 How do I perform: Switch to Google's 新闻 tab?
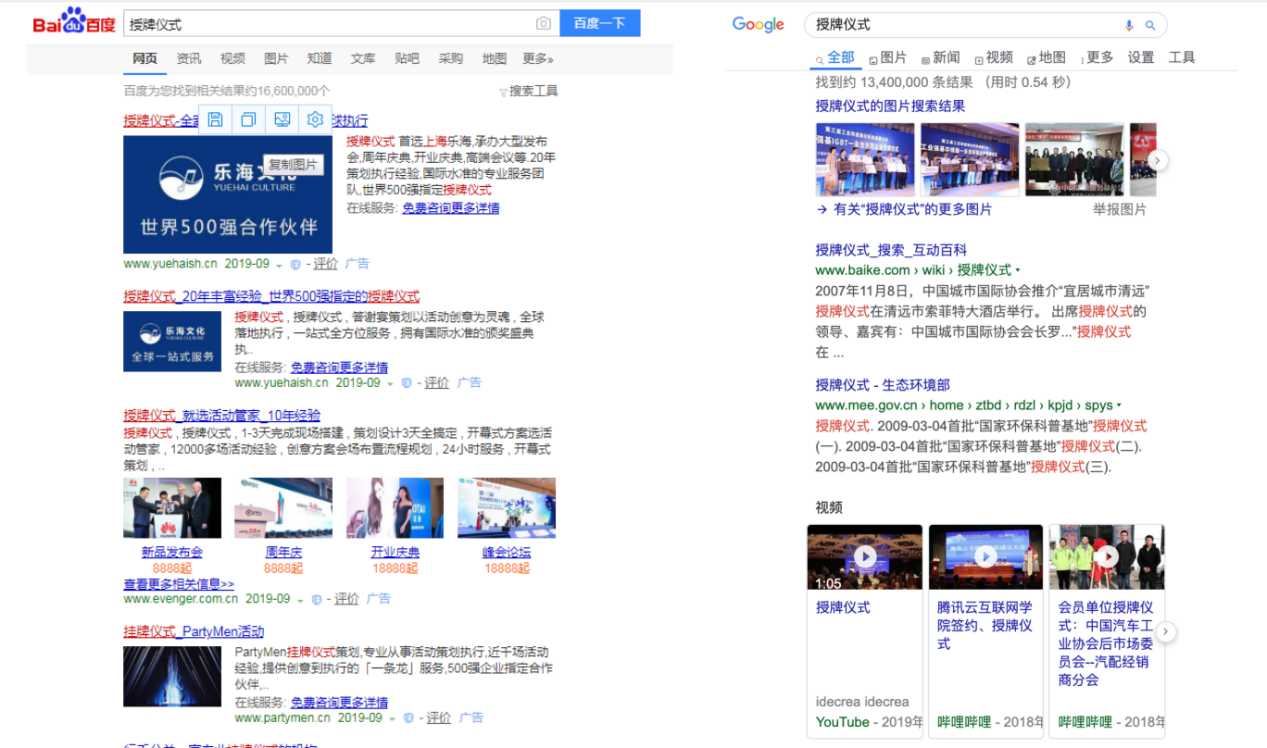(939, 58)
